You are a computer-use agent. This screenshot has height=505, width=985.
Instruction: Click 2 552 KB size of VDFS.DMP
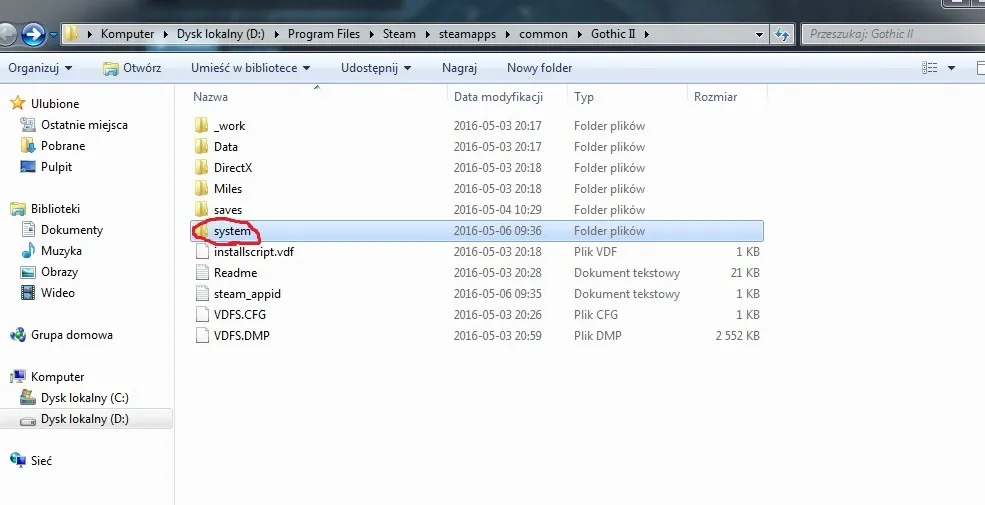pyautogui.click(x=737, y=335)
